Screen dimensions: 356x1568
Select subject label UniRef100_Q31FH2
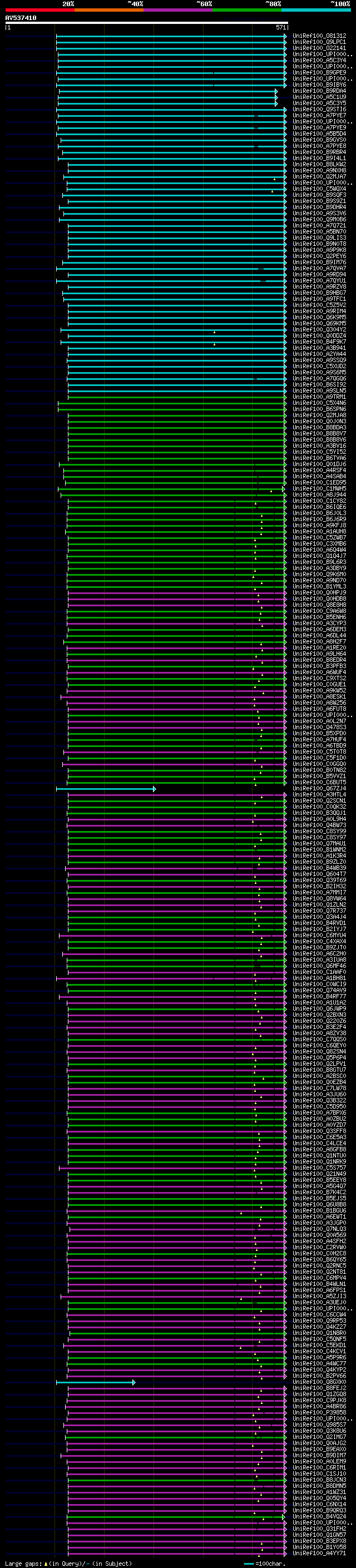coord(319,1529)
